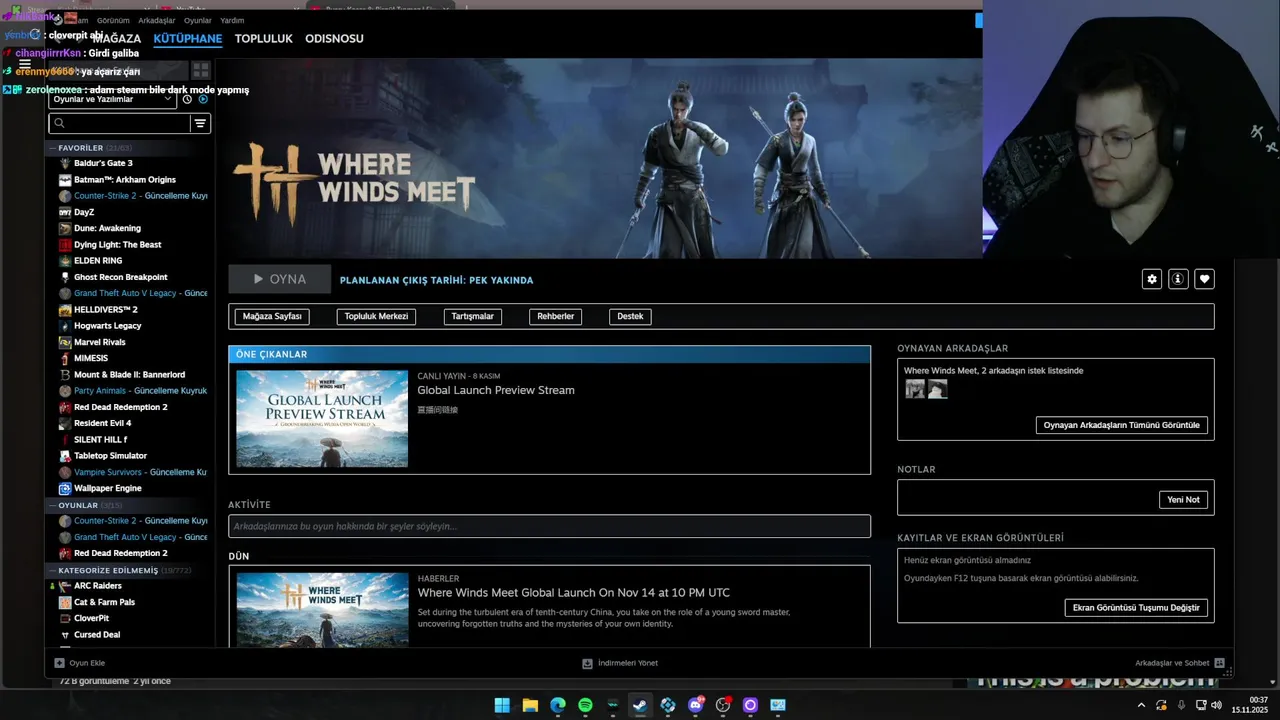Click the activity comment input box
This screenshot has height=720, width=1280.
click(x=549, y=526)
